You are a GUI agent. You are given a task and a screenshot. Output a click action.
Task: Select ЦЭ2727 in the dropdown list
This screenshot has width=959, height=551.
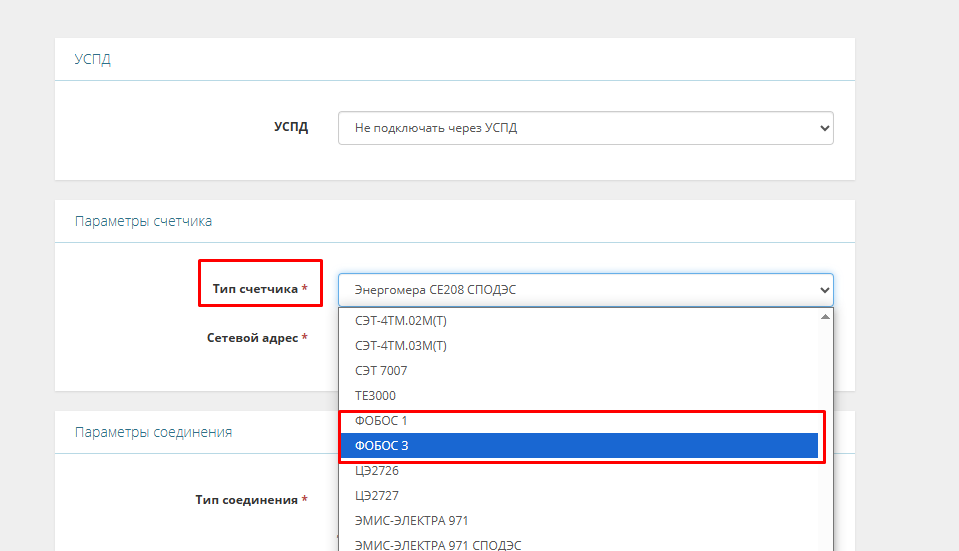coord(579,495)
